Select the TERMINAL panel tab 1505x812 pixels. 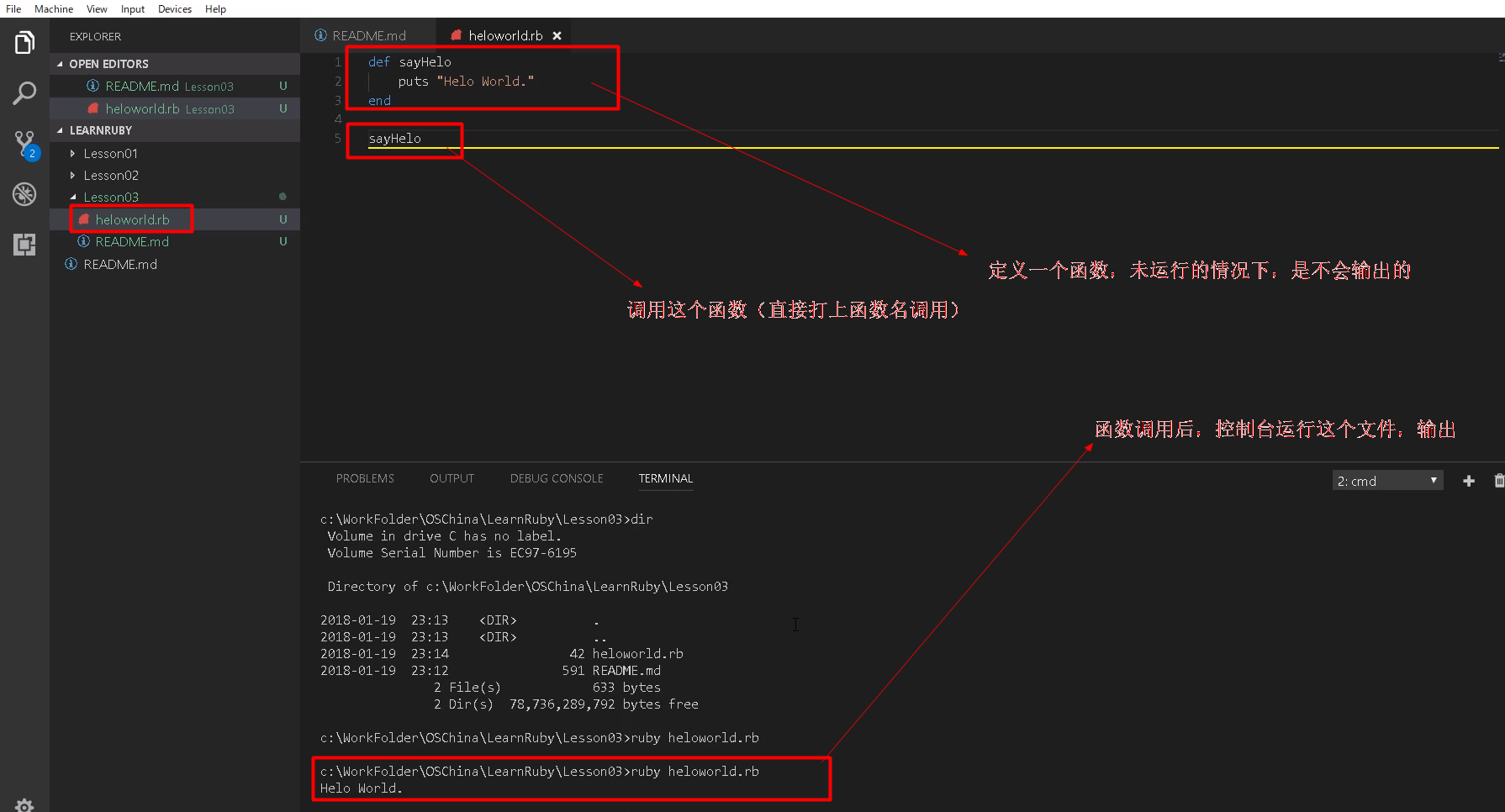click(x=666, y=478)
